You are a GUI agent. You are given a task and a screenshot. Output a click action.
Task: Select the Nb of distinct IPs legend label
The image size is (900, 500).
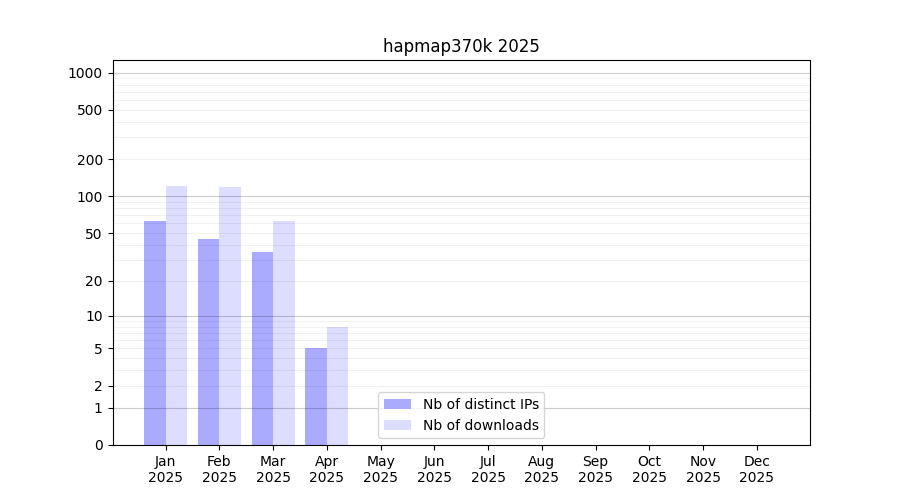(480, 404)
